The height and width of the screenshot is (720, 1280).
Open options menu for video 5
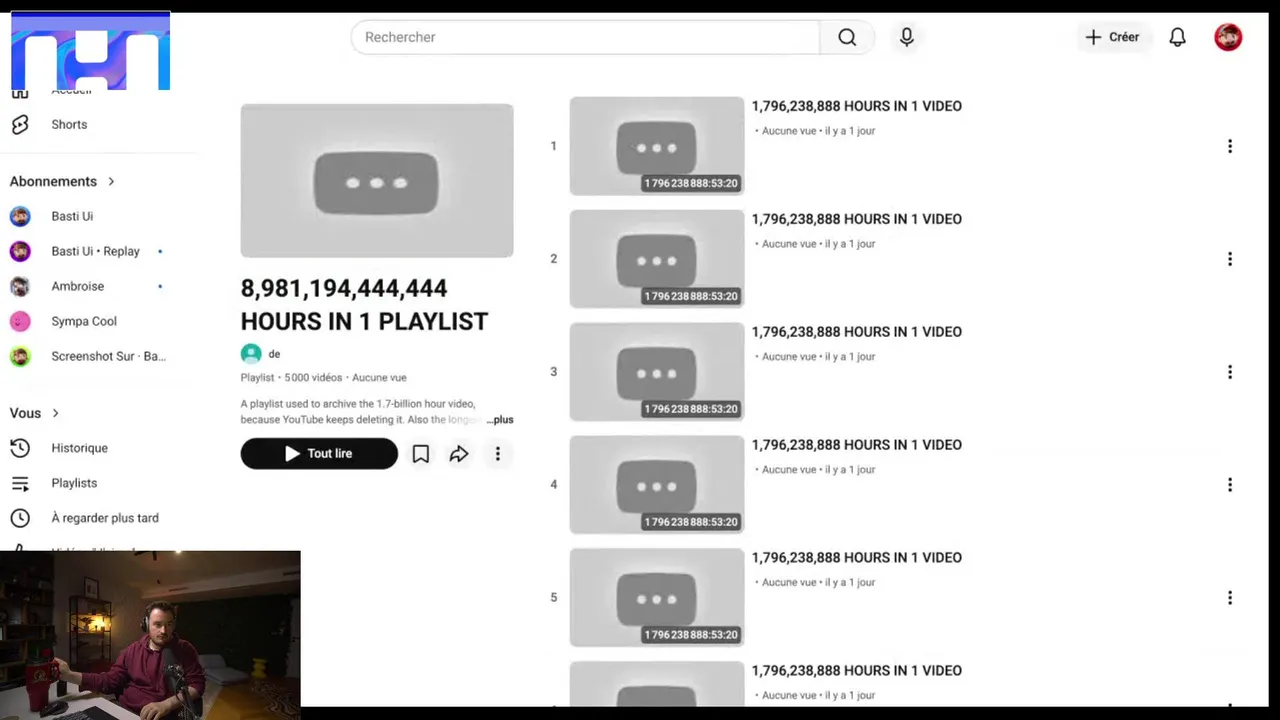1229,598
